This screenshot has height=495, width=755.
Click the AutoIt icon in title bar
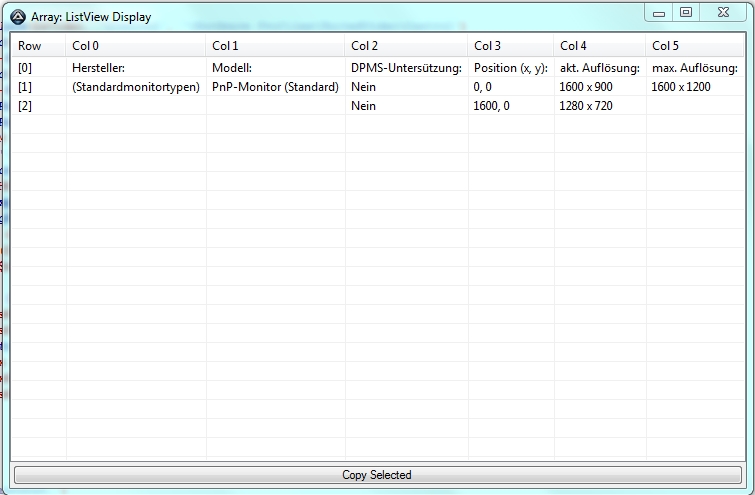point(18,16)
